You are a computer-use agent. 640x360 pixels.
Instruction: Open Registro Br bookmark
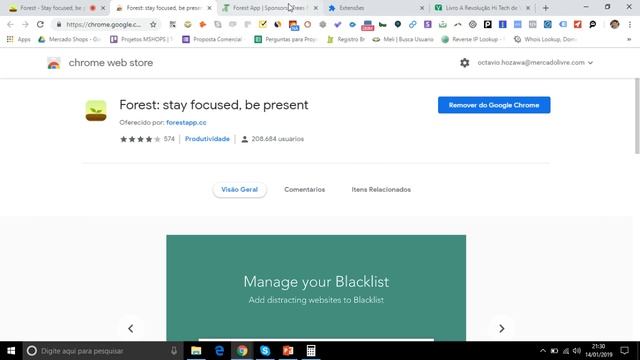click(346, 39)
